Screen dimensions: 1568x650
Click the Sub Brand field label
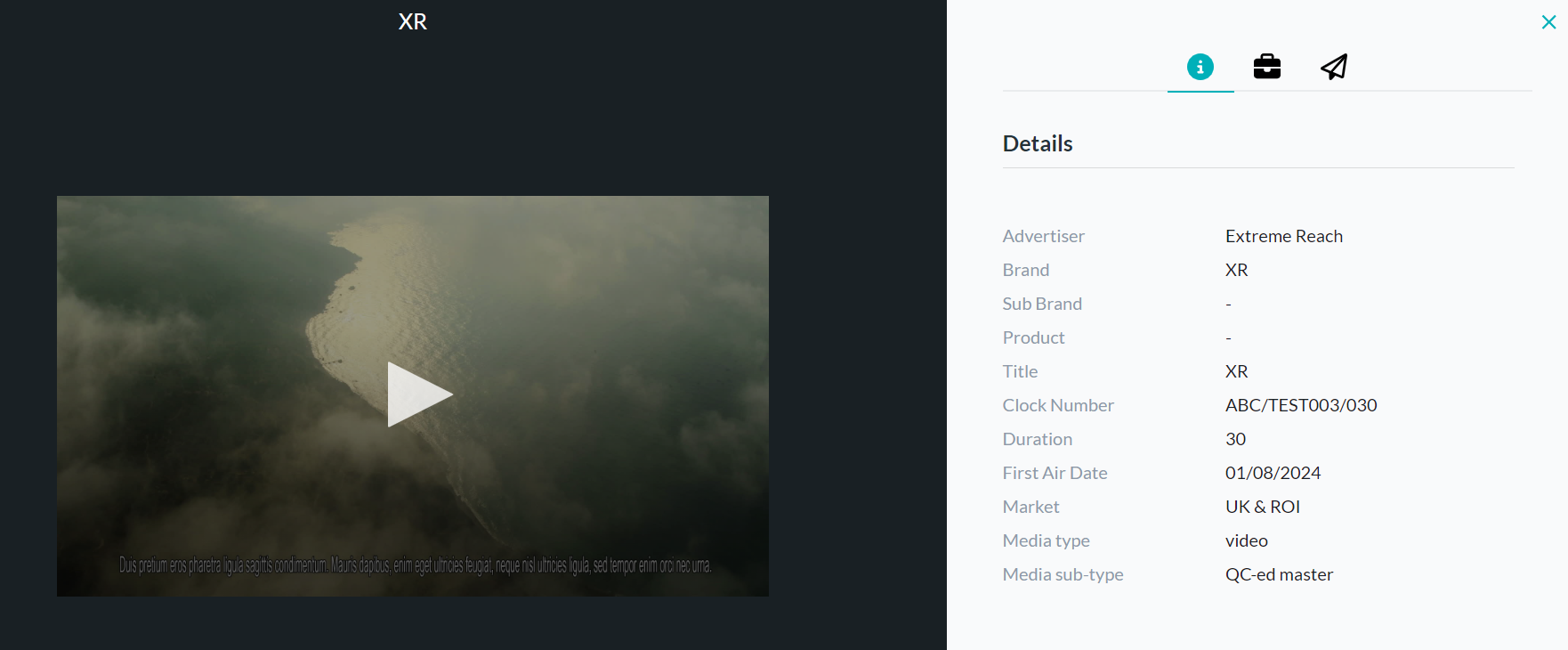tap(1042, 304)
